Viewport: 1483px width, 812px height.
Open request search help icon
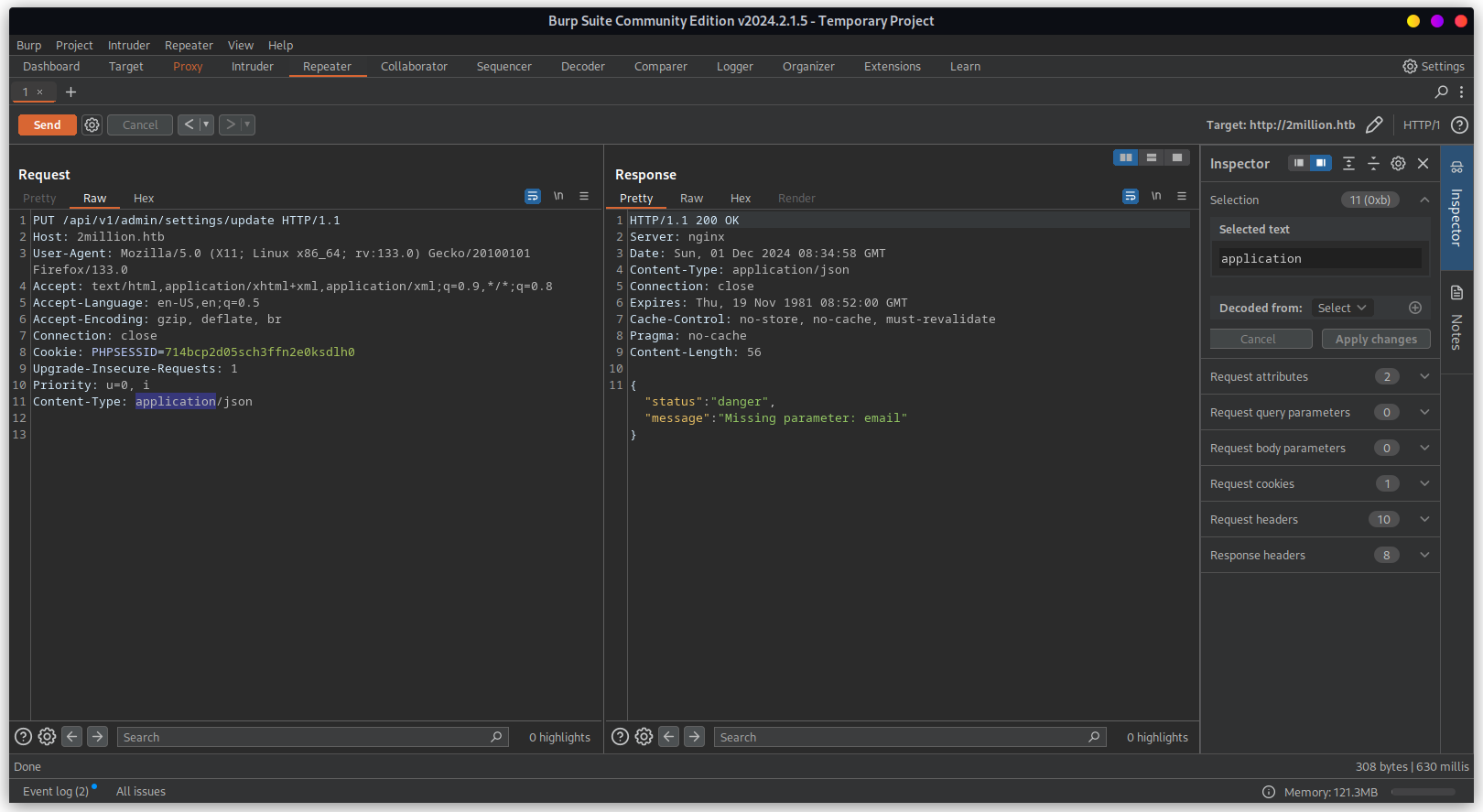point(24,736)
